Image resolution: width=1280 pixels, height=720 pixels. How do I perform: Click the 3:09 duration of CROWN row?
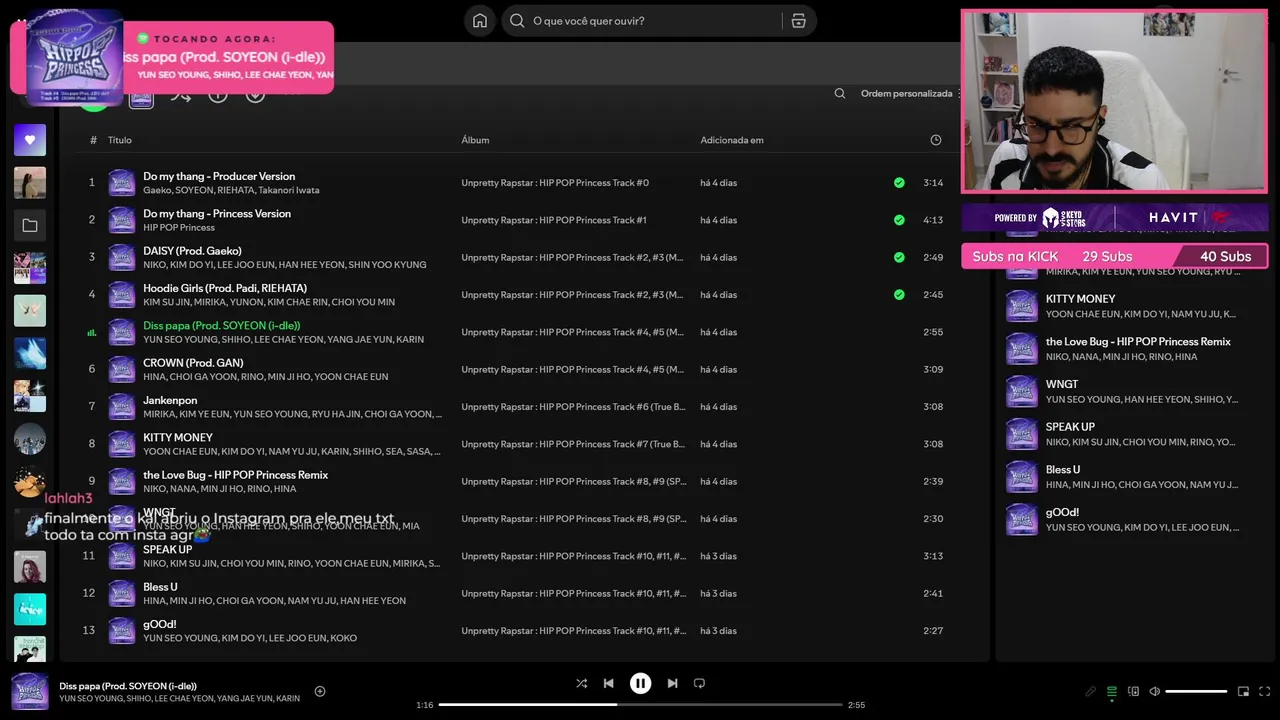933,369
